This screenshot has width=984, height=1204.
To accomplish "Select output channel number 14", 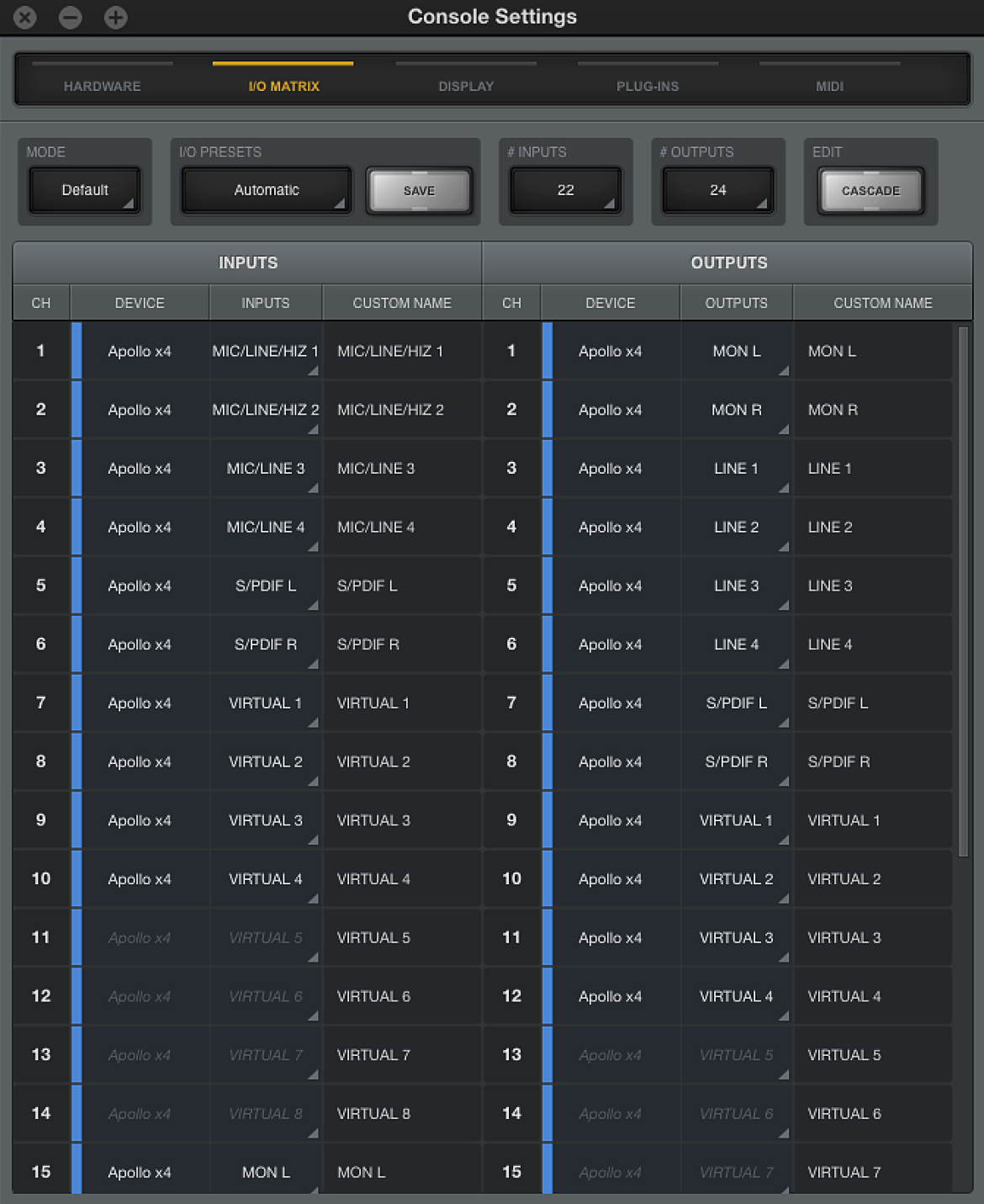I will coord(512,1114).
